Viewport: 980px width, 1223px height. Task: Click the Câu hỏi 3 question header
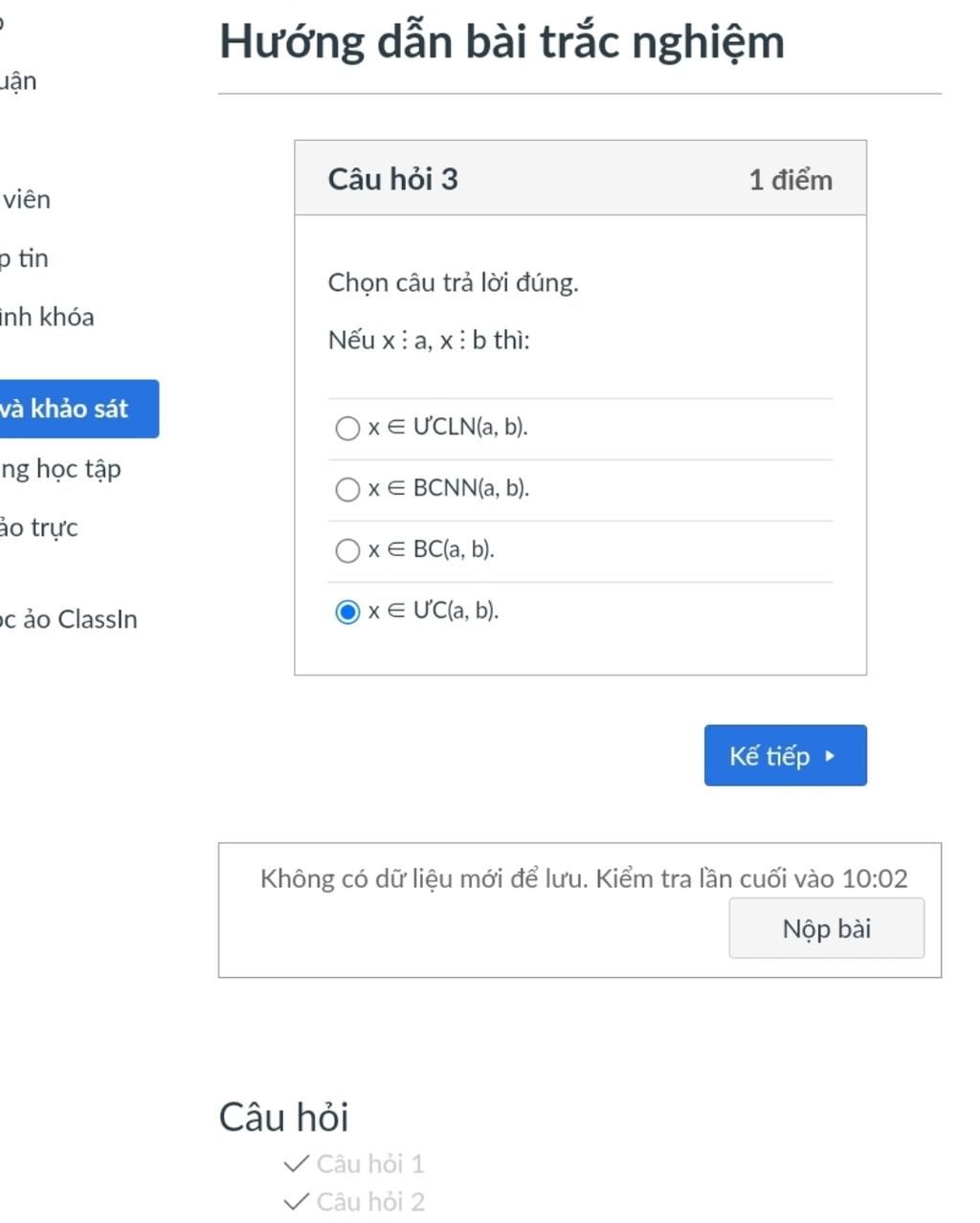(x=393, y=179)
